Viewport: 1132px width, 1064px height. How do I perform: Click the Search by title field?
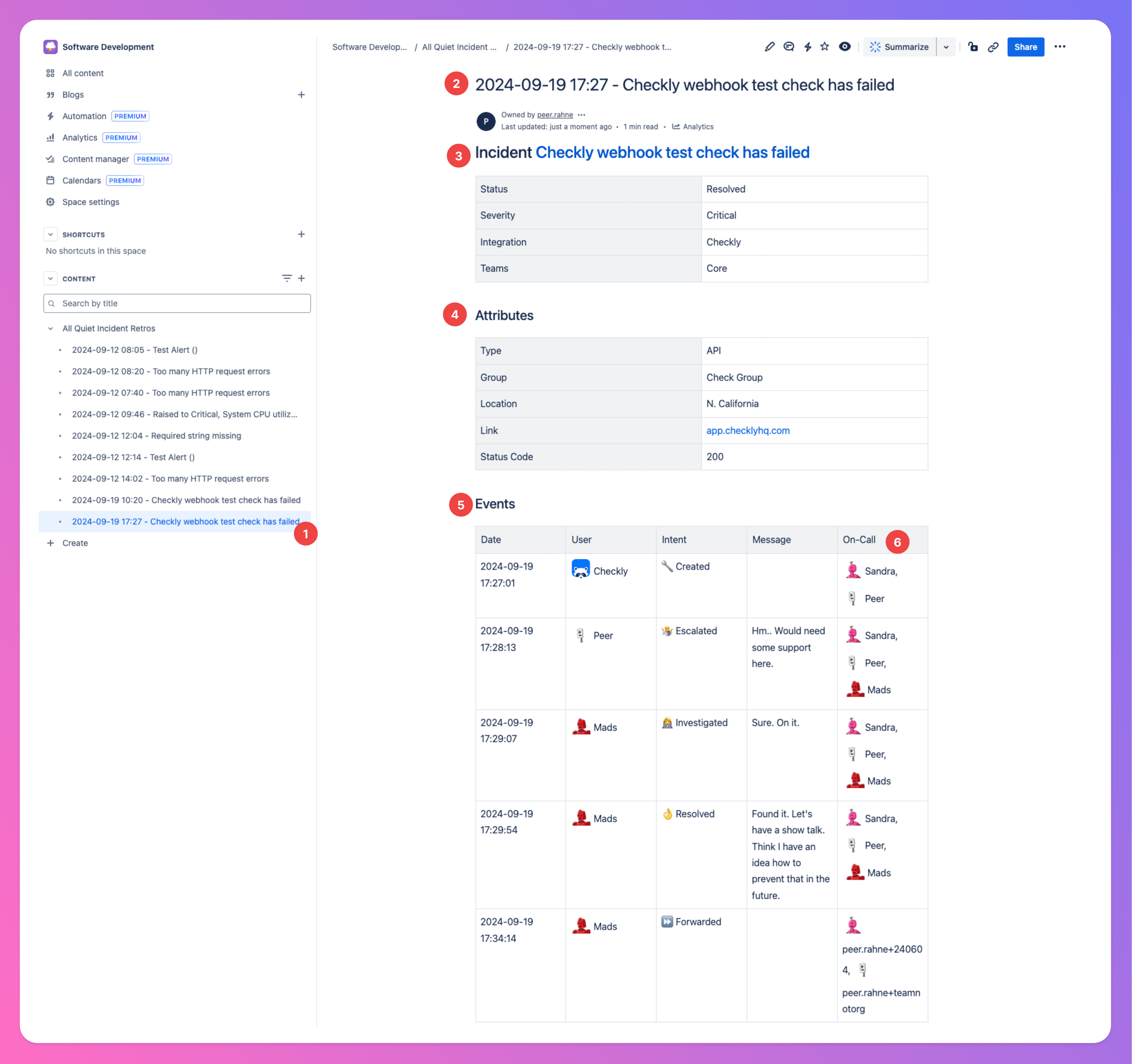coord(177,303)
